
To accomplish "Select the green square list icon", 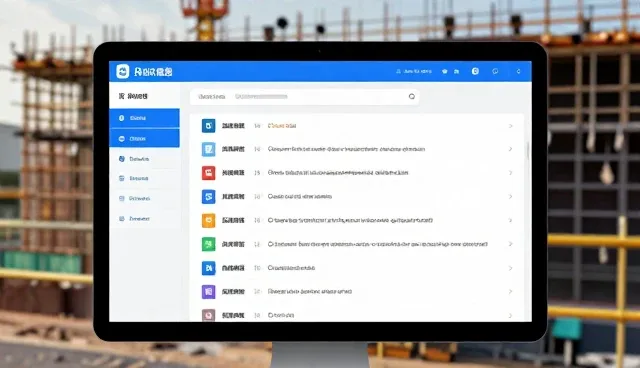I will click(208, 244).
